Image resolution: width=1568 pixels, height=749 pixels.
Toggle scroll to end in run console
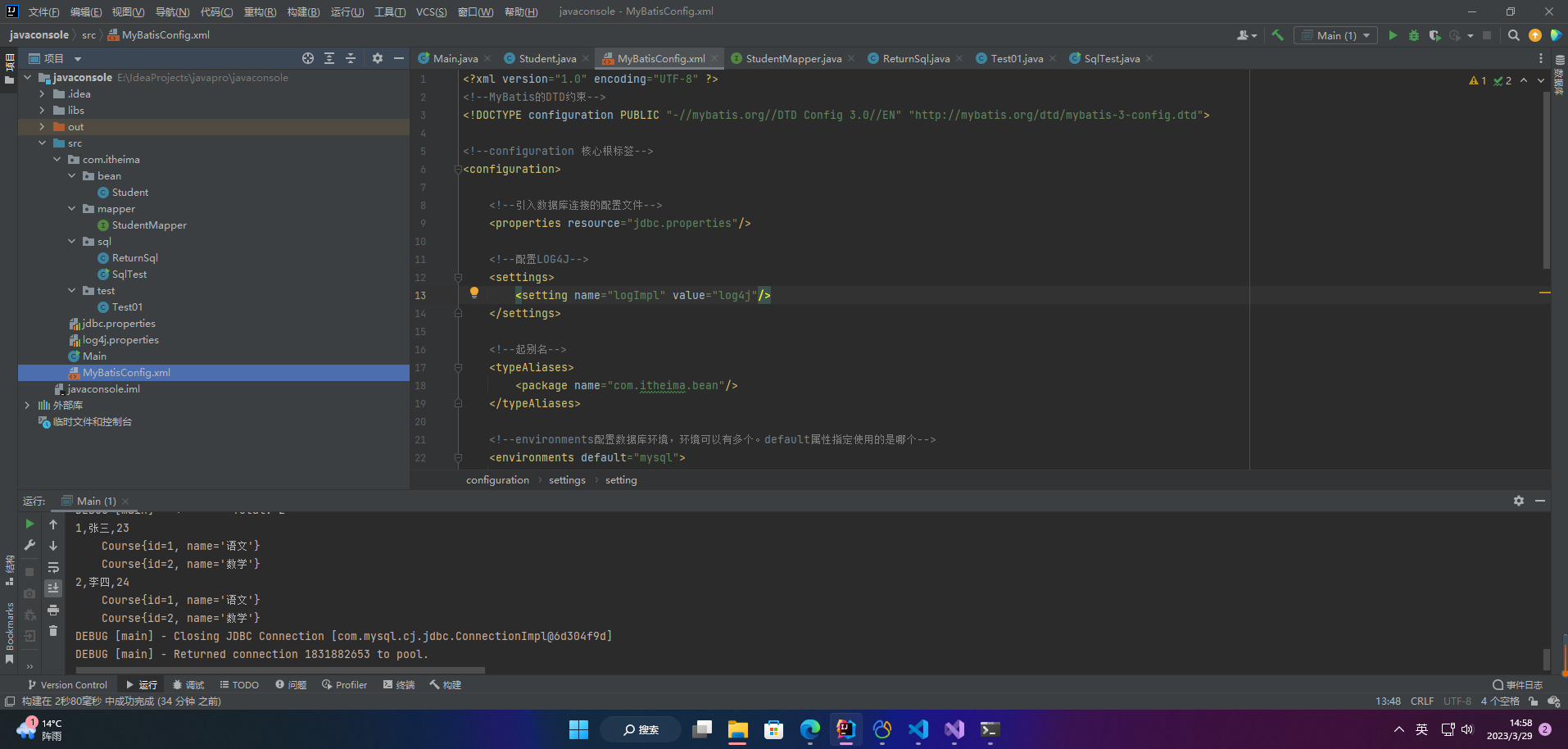pos(53,588)
